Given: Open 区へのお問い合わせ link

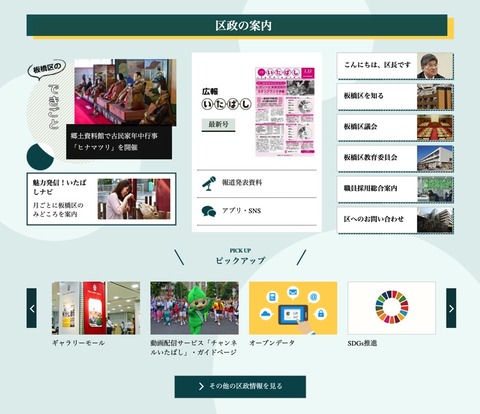Looking at the screenshot, I should pyautogui.click(x=395, y=219).
